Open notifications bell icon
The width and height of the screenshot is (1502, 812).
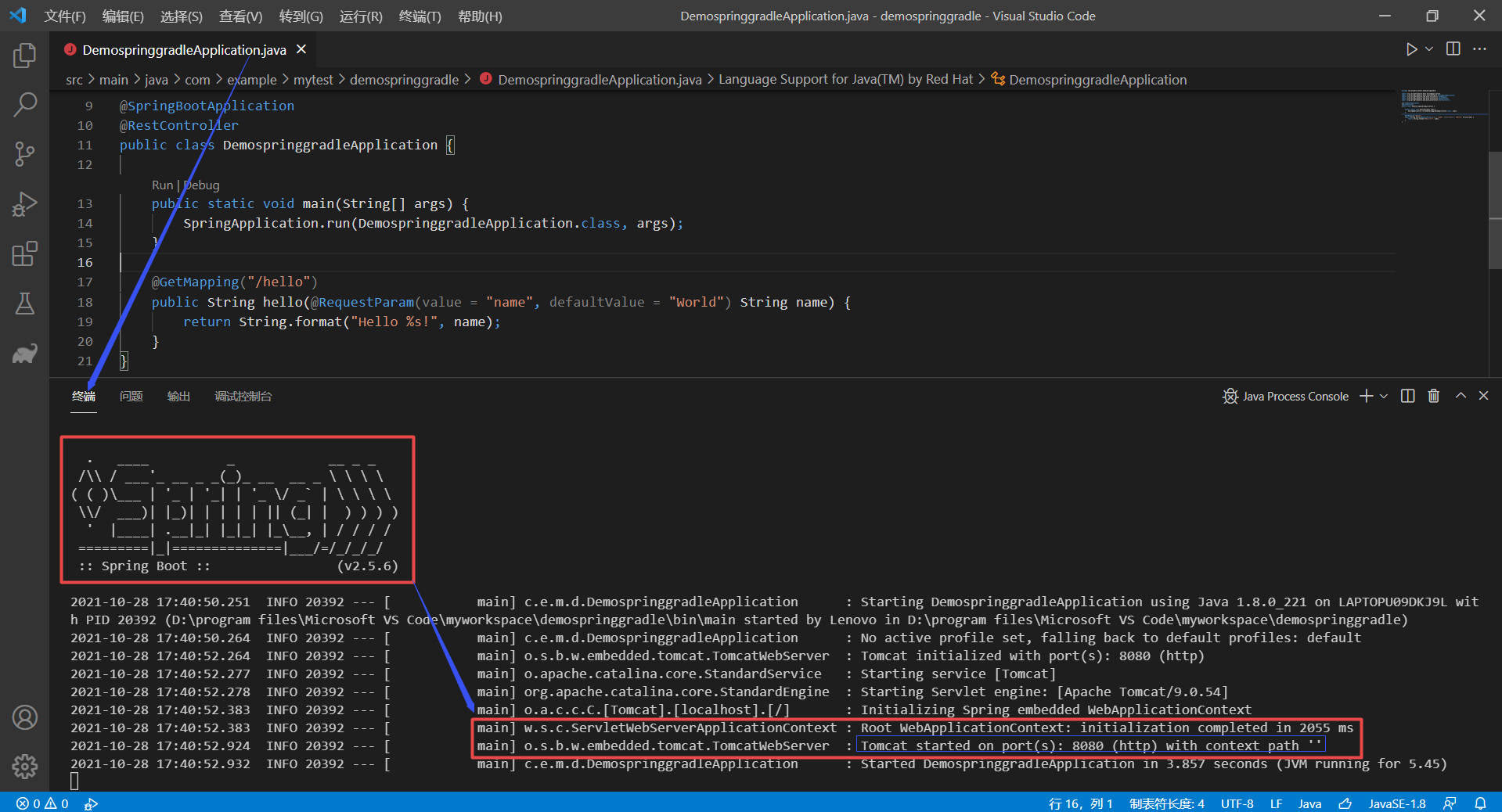pos(1481,803)
